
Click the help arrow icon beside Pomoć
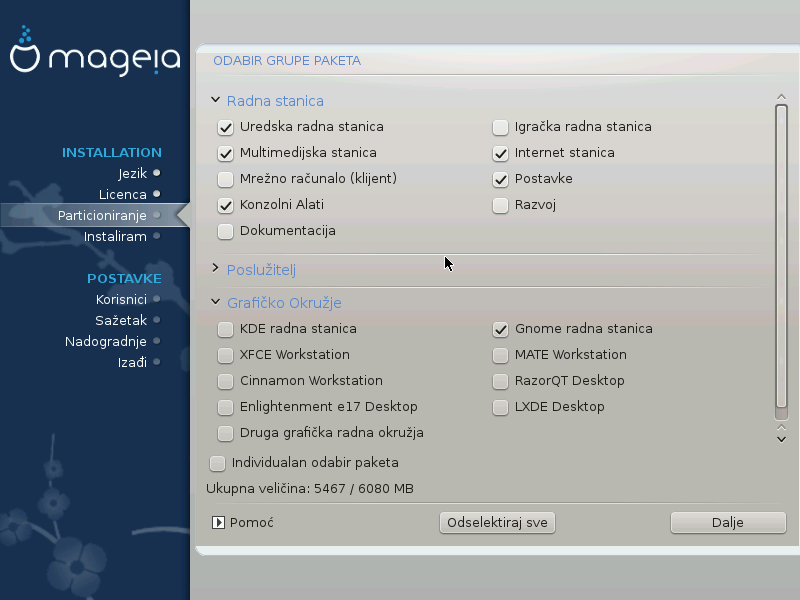(x=218, y=522)
